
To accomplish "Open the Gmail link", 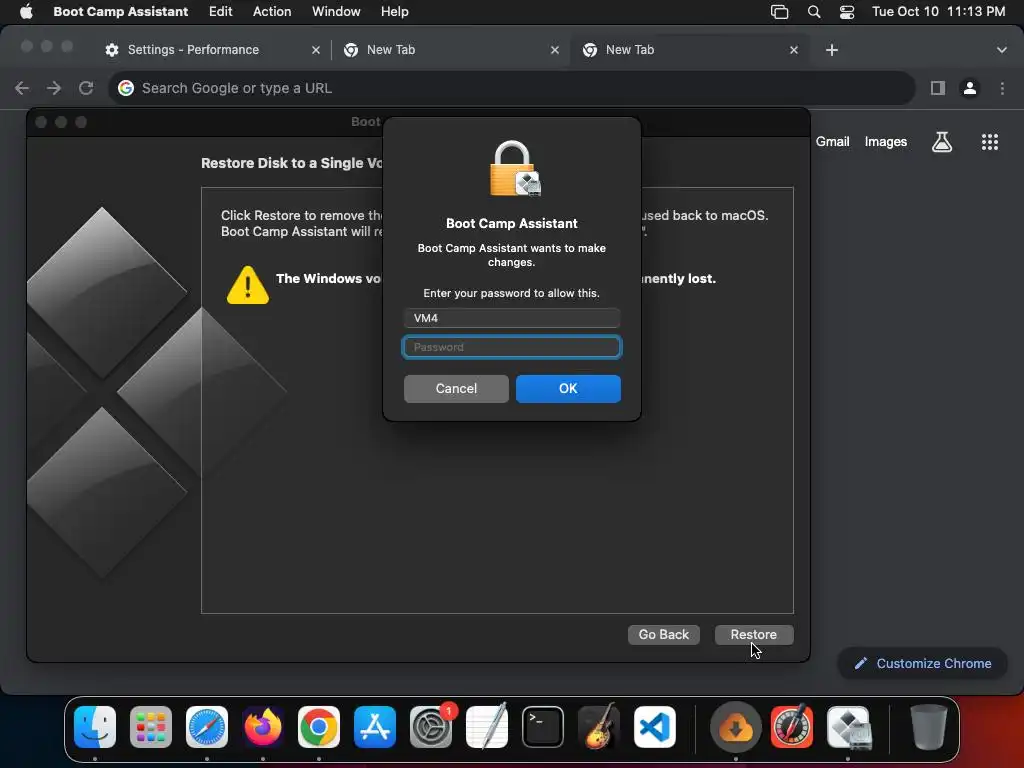I will [833, 142].
